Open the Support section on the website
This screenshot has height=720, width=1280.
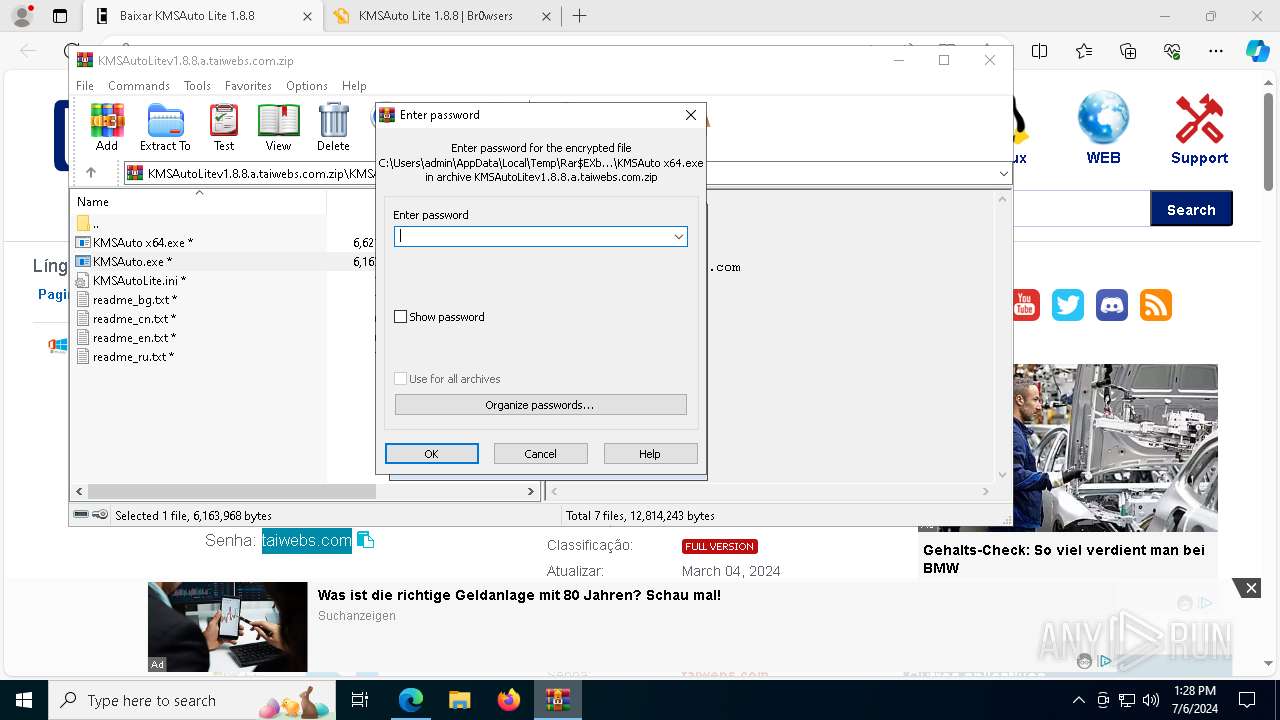point(1199,128)
